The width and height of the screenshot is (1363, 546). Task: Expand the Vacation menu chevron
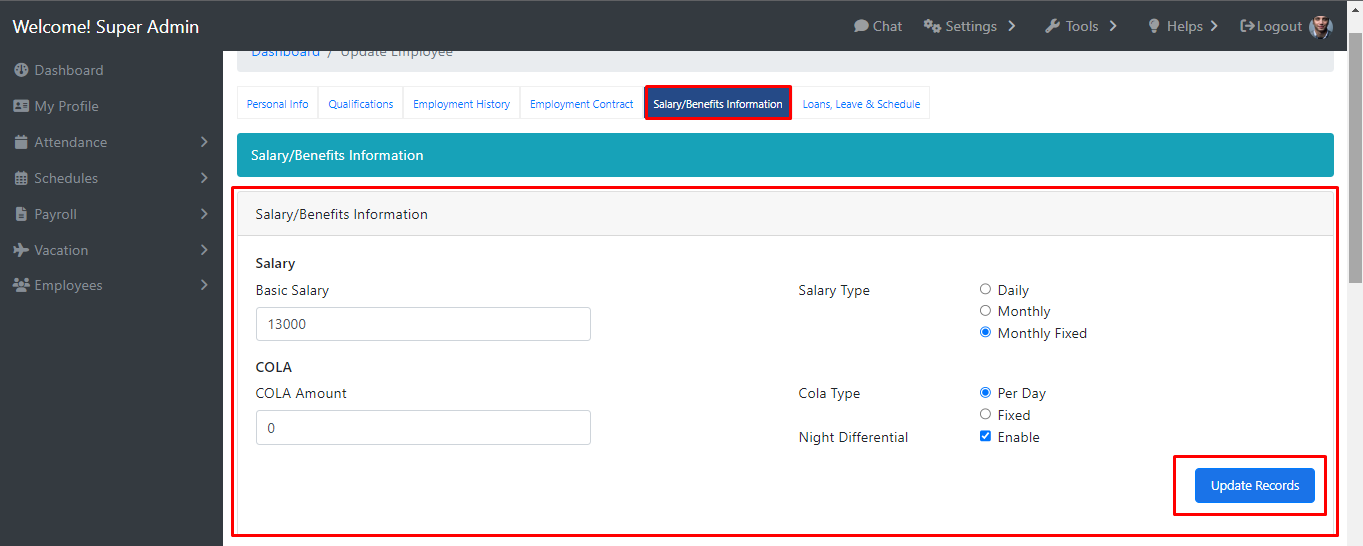(x=204, y=250)
